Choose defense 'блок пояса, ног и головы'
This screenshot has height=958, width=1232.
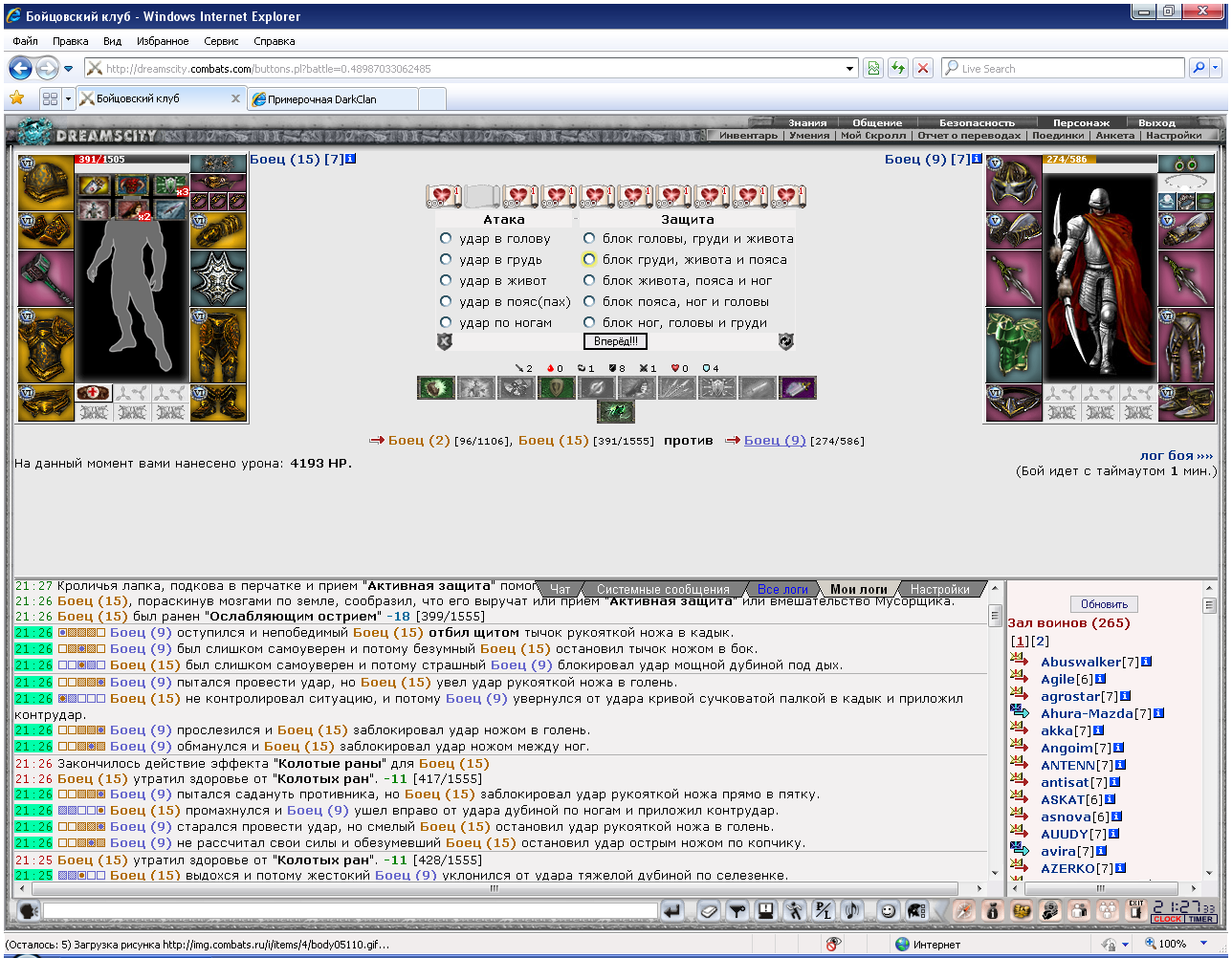coord(589,302)
